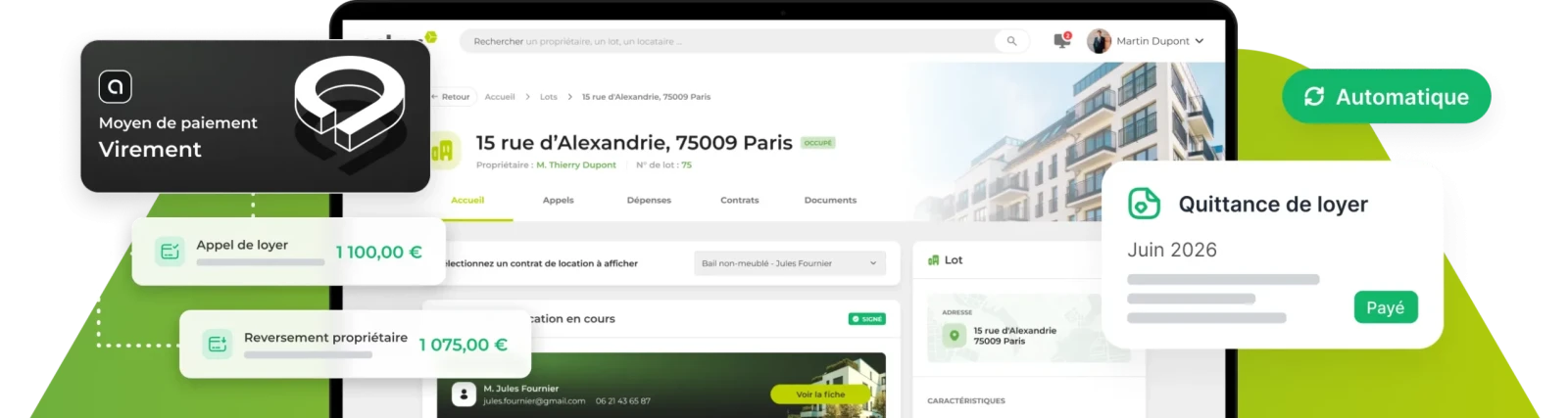Click the Lot panel building icon

(x=933, y=260)
